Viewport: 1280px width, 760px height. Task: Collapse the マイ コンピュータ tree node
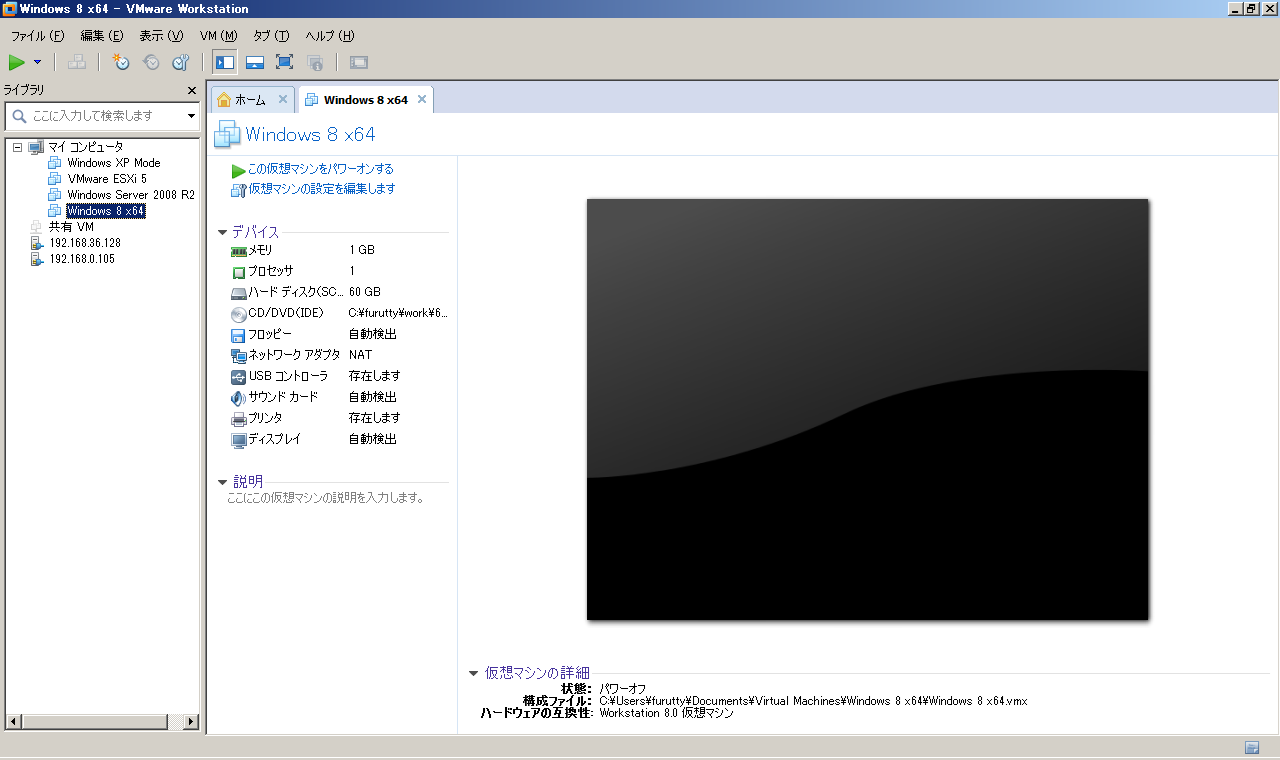tap(17, 147)
